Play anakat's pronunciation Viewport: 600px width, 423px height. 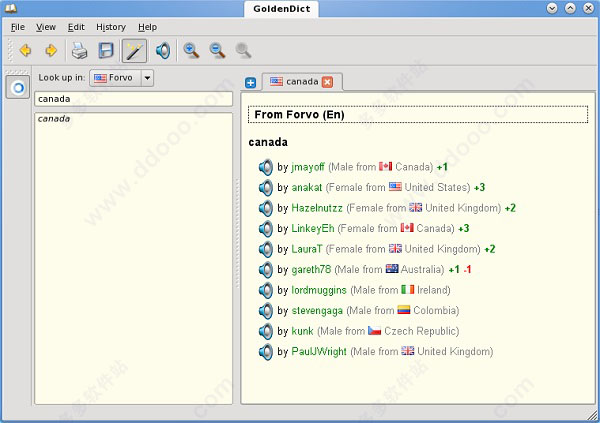pyautogui.click(x=266, y=188)
